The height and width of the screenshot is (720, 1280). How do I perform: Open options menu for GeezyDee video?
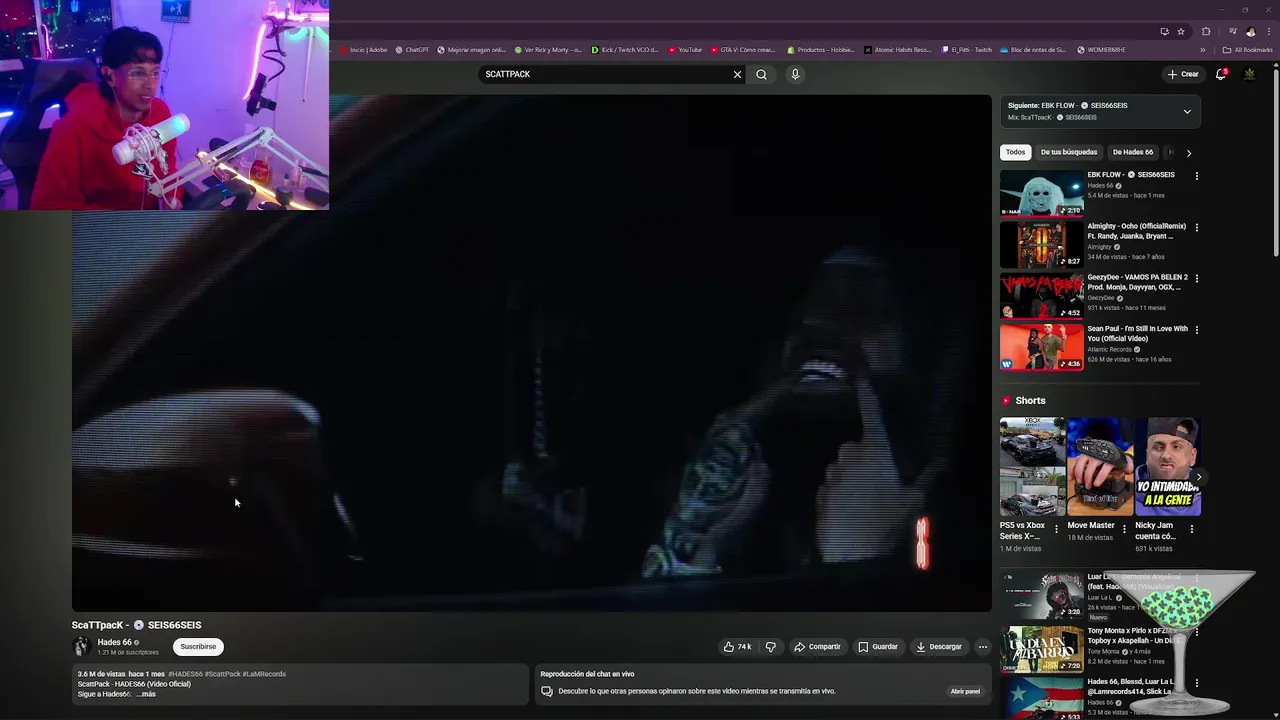click(x=1196, y=278)
